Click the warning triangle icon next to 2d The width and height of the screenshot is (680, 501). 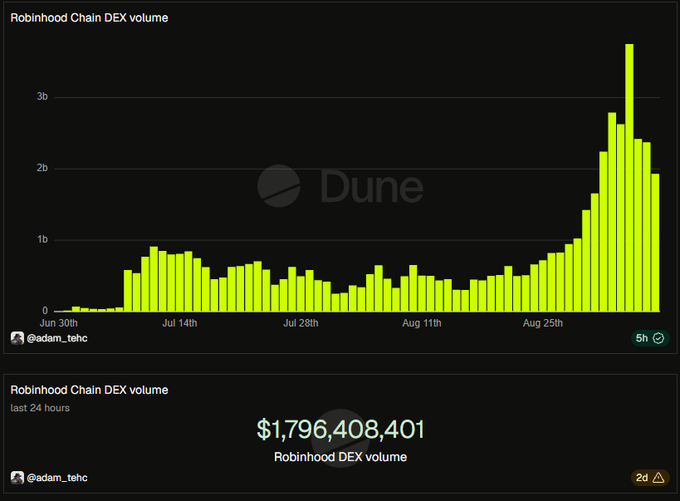pos(658,478)
